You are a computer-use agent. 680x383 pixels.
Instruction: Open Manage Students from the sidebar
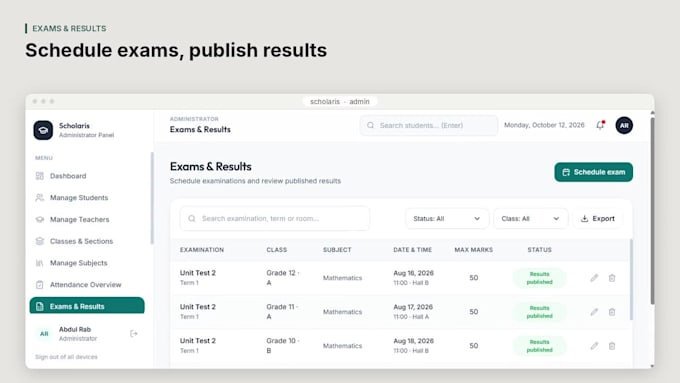click(87, 197)
